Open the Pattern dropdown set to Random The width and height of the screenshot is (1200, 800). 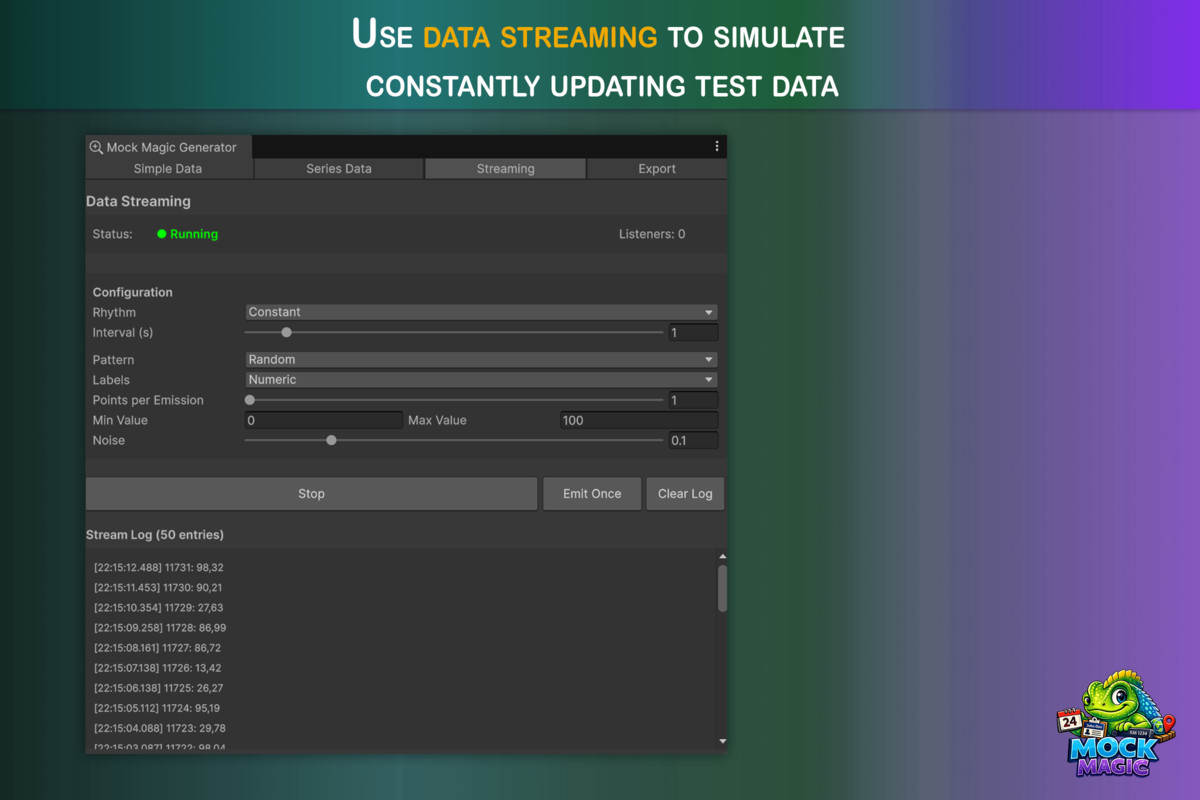(x=481, y=359)
